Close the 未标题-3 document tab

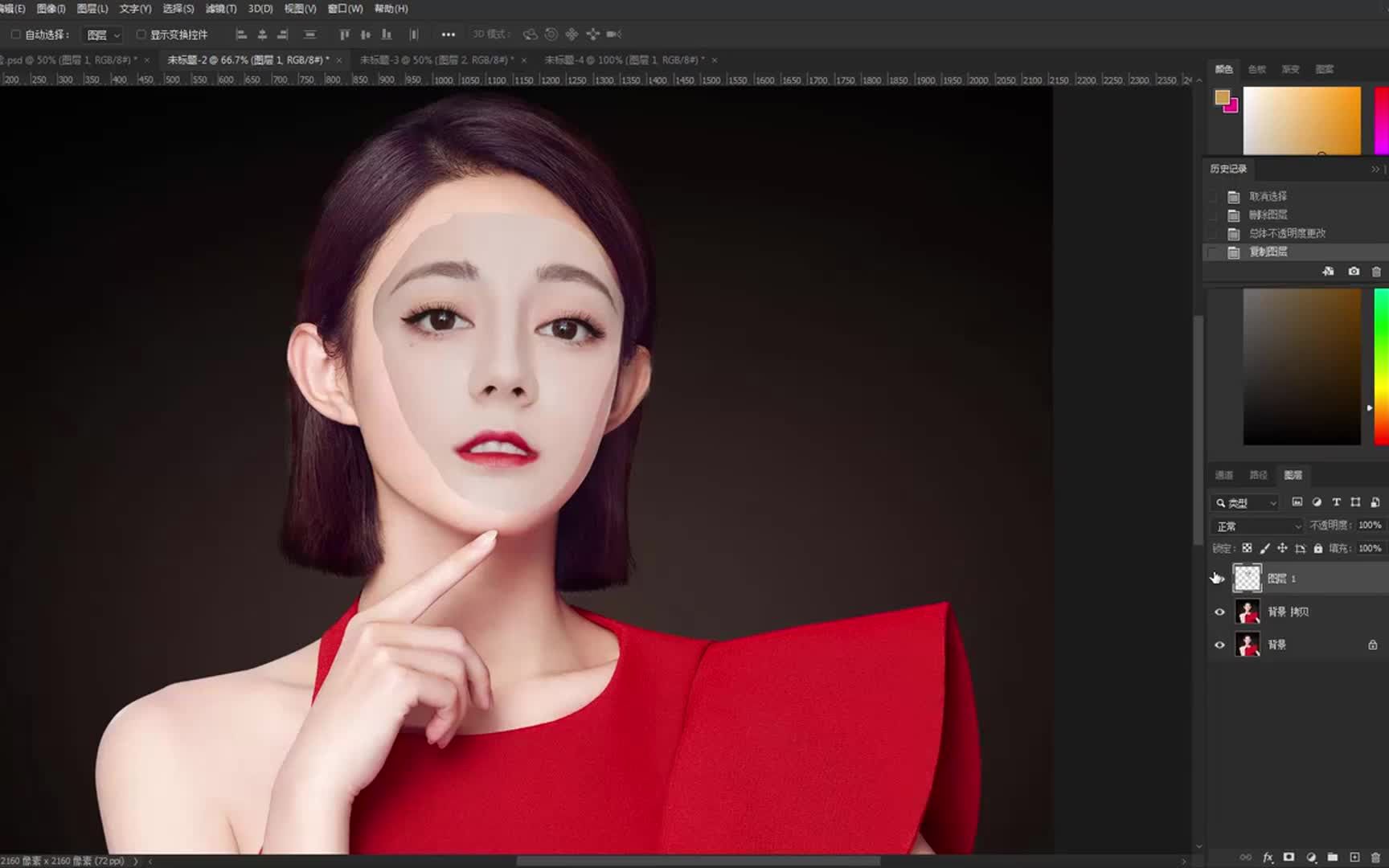[524, 60]
